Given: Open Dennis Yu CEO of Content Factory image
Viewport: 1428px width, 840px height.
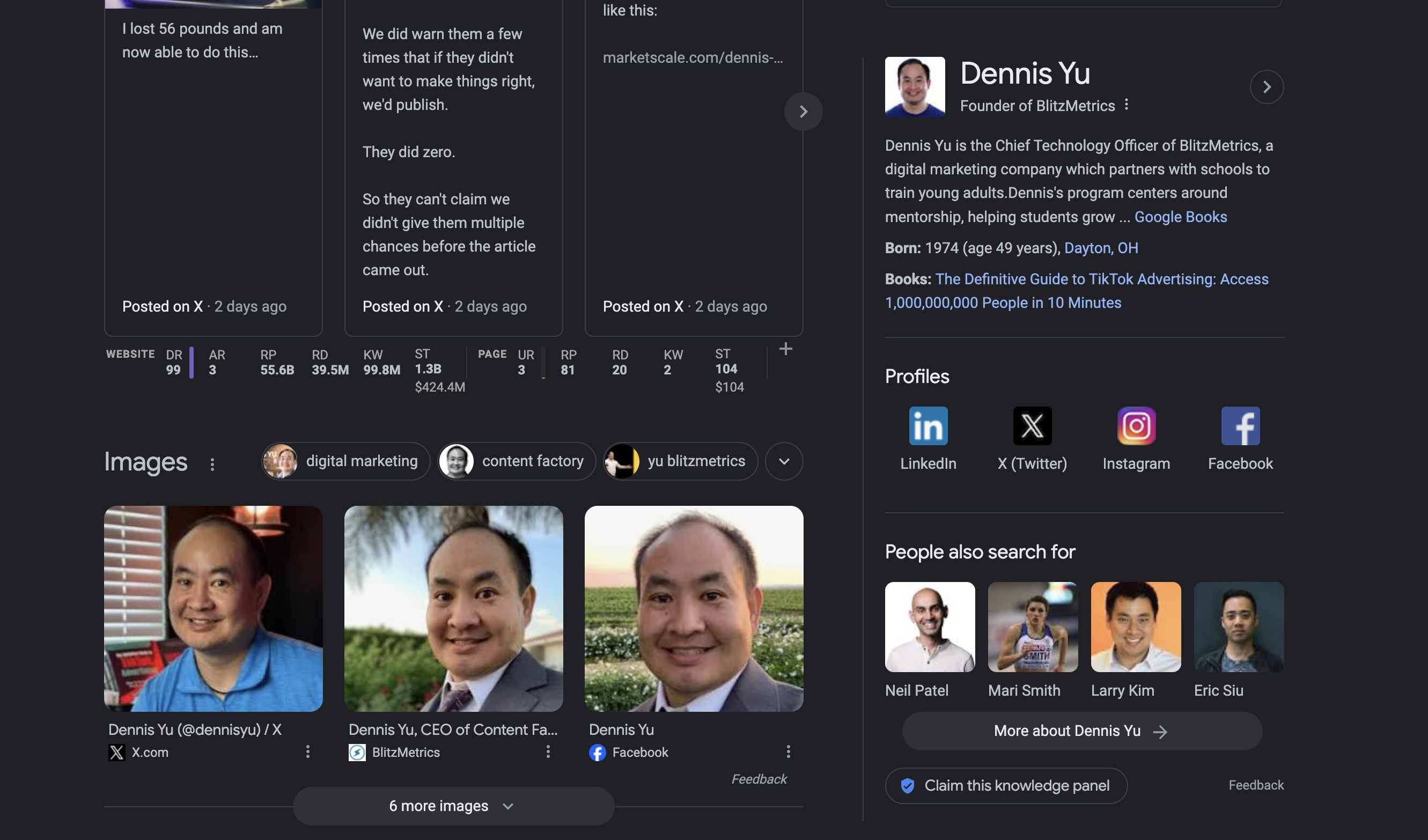Looking at the screenshot, I should coord(453,609).
